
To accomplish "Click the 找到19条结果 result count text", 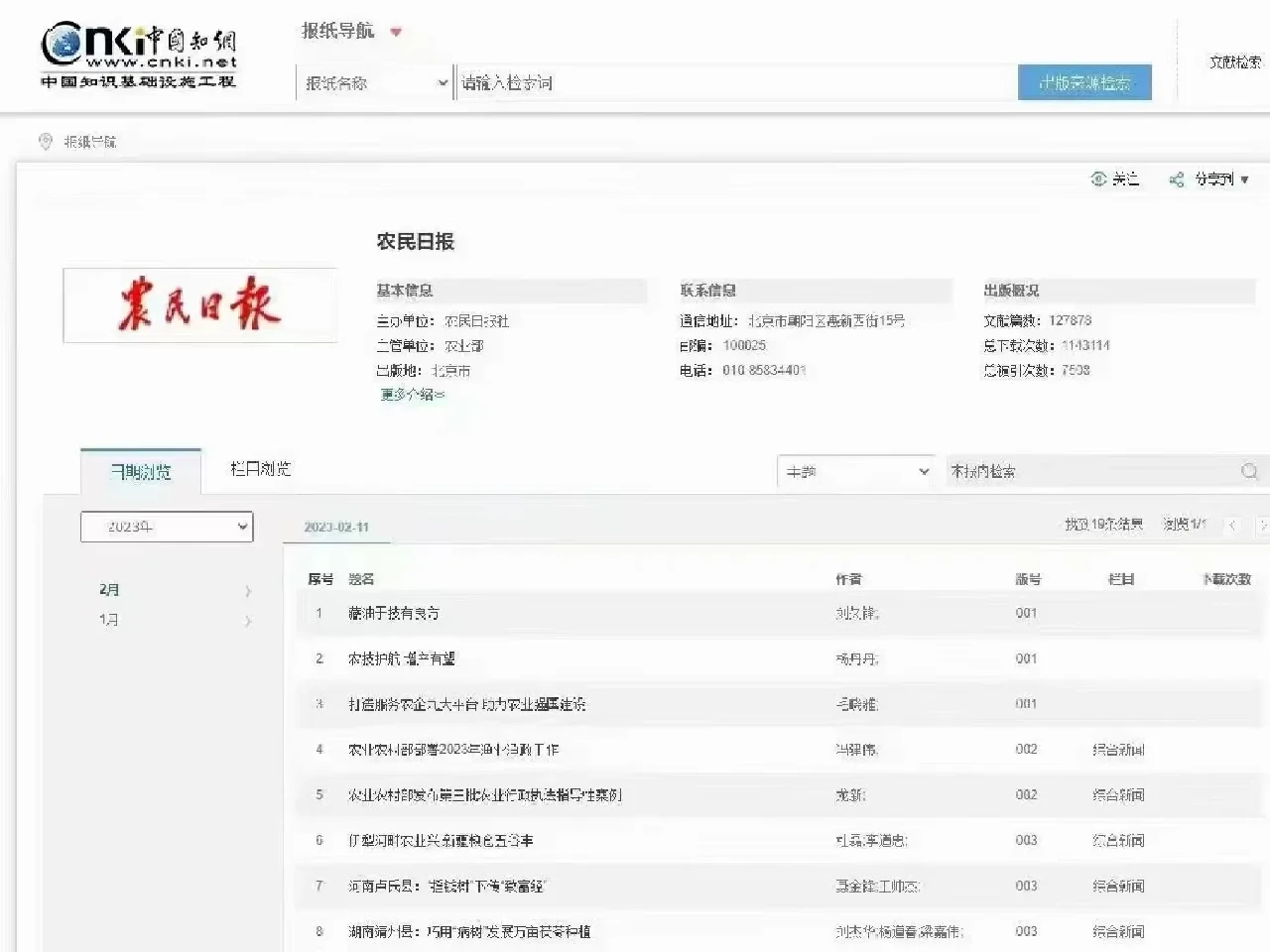I will (1103, 524).
